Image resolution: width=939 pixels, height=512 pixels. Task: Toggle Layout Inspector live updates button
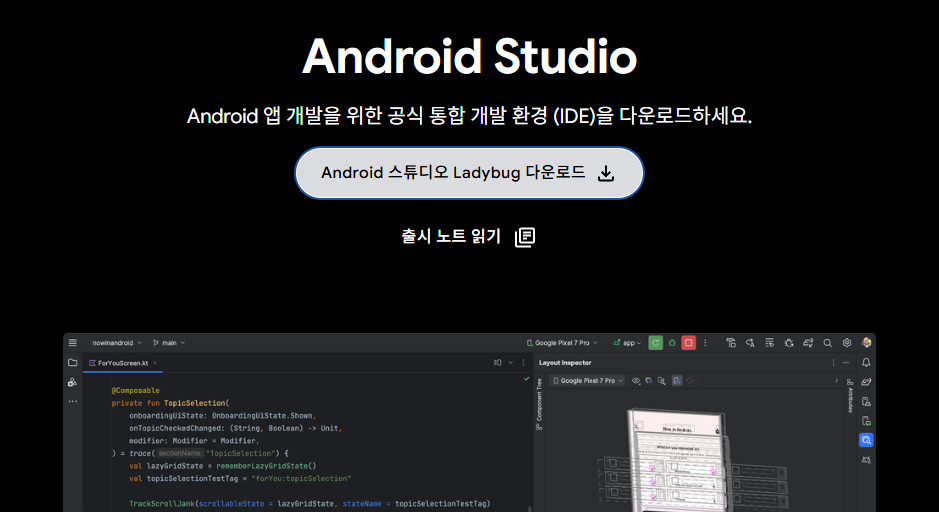click(677, 380)
